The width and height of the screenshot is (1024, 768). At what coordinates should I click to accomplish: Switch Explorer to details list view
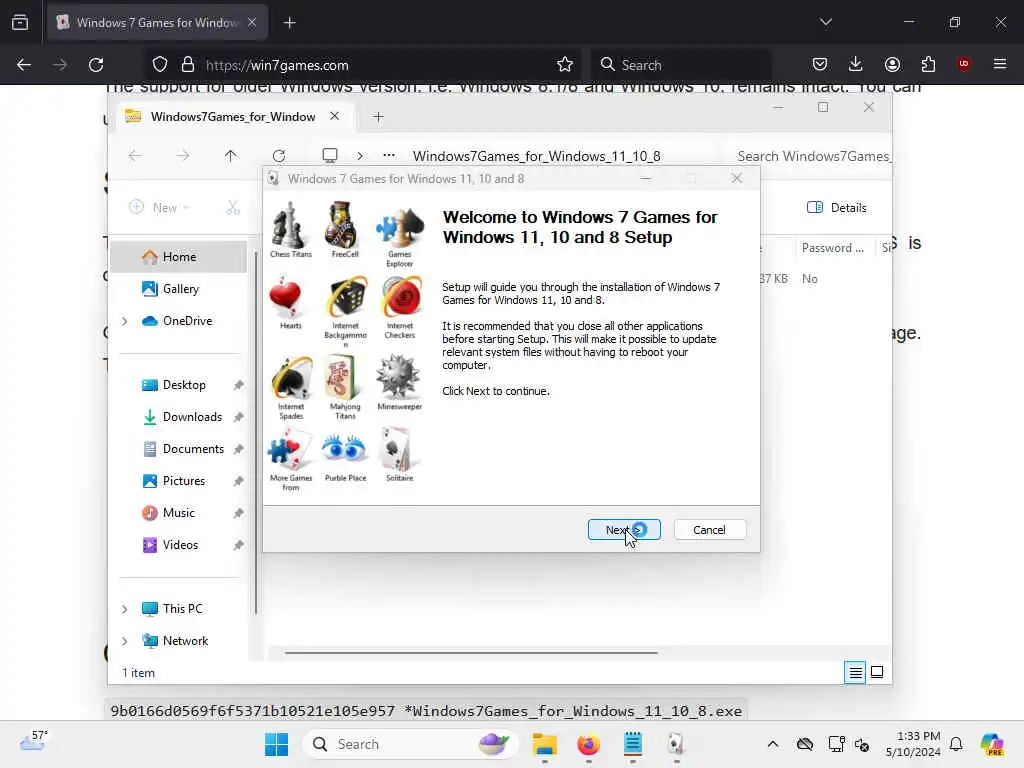(855, 672)
